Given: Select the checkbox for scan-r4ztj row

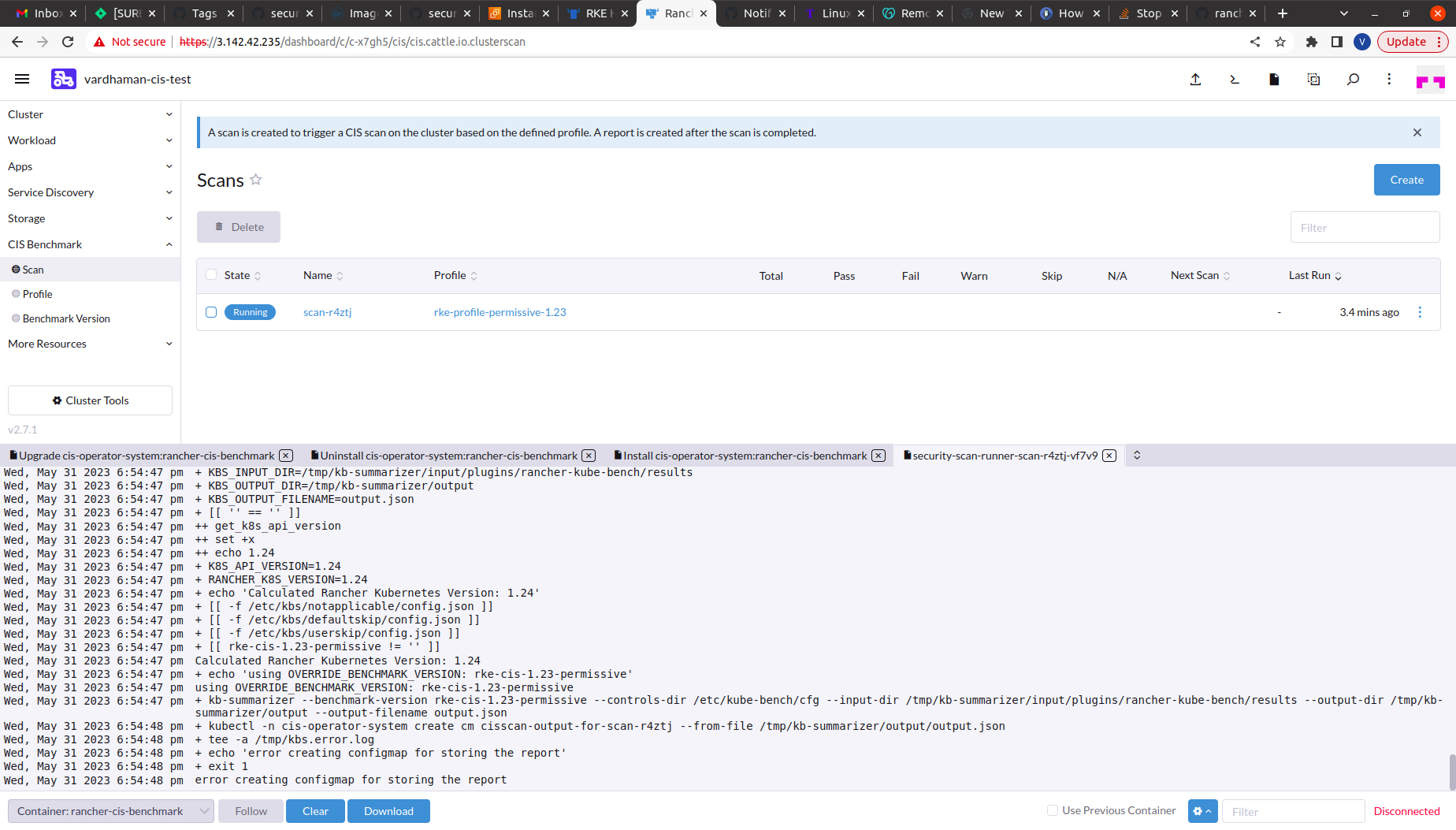Looking at the screenshot, I should [x=210, y=312].
